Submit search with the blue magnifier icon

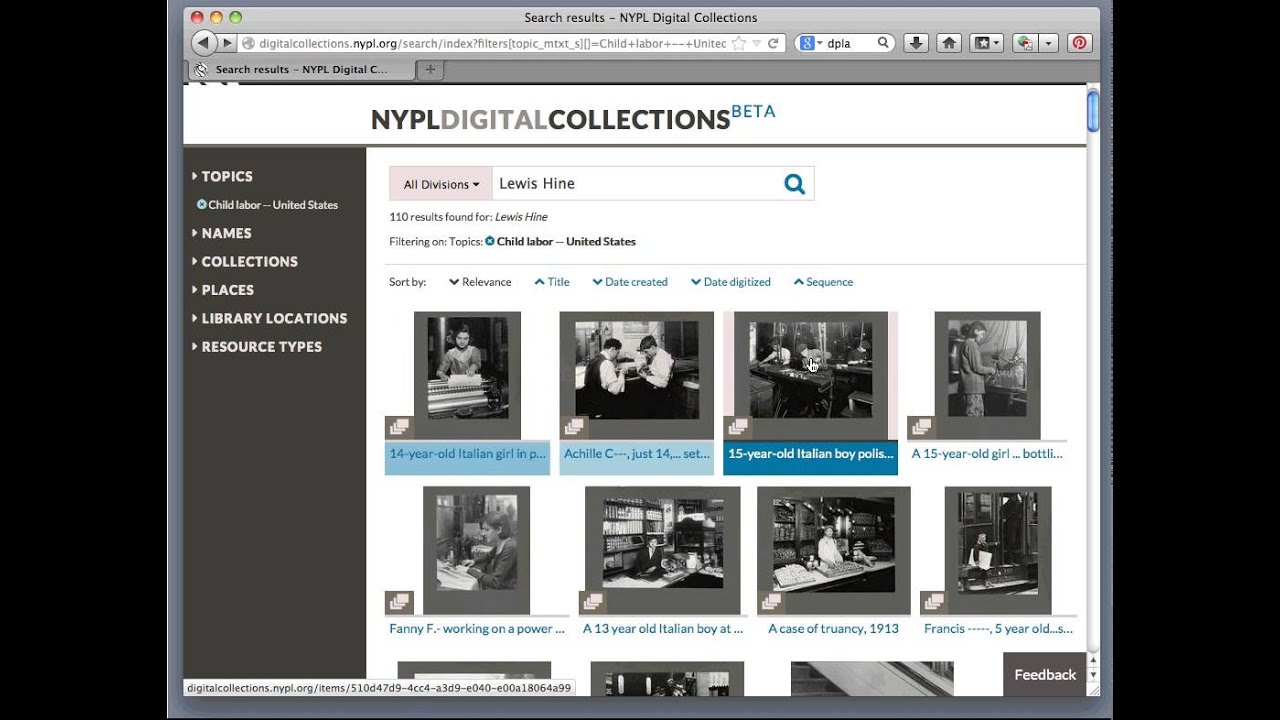(x=794, y=184)
